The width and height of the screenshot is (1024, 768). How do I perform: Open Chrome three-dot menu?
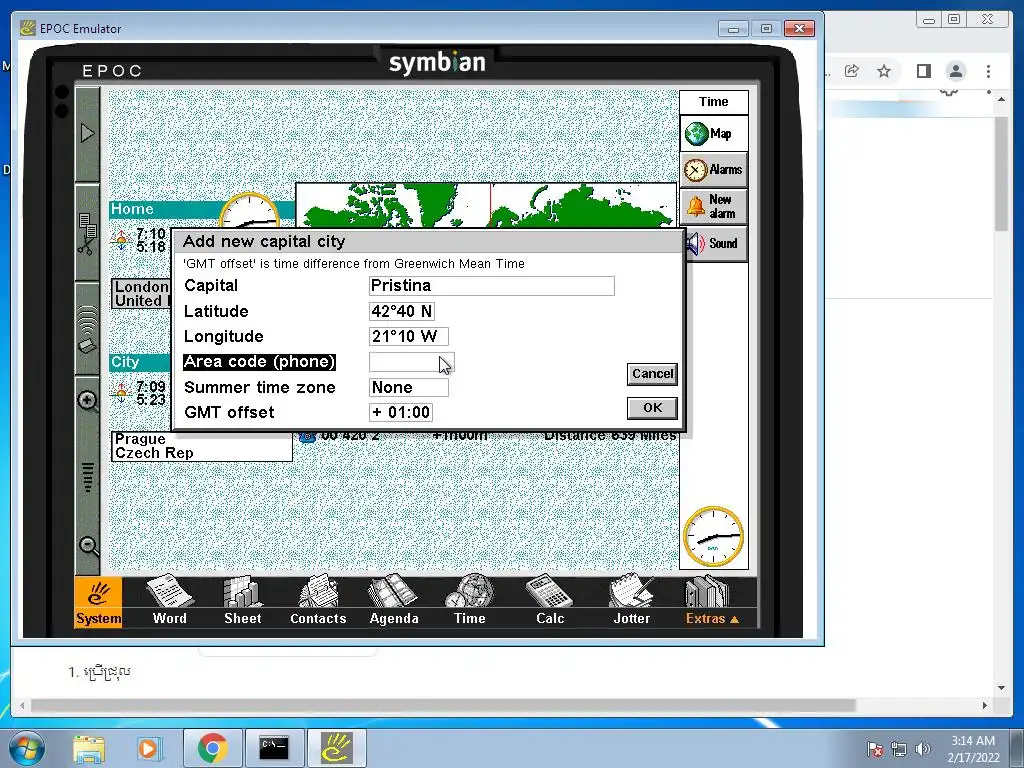(x=989, y=71)
